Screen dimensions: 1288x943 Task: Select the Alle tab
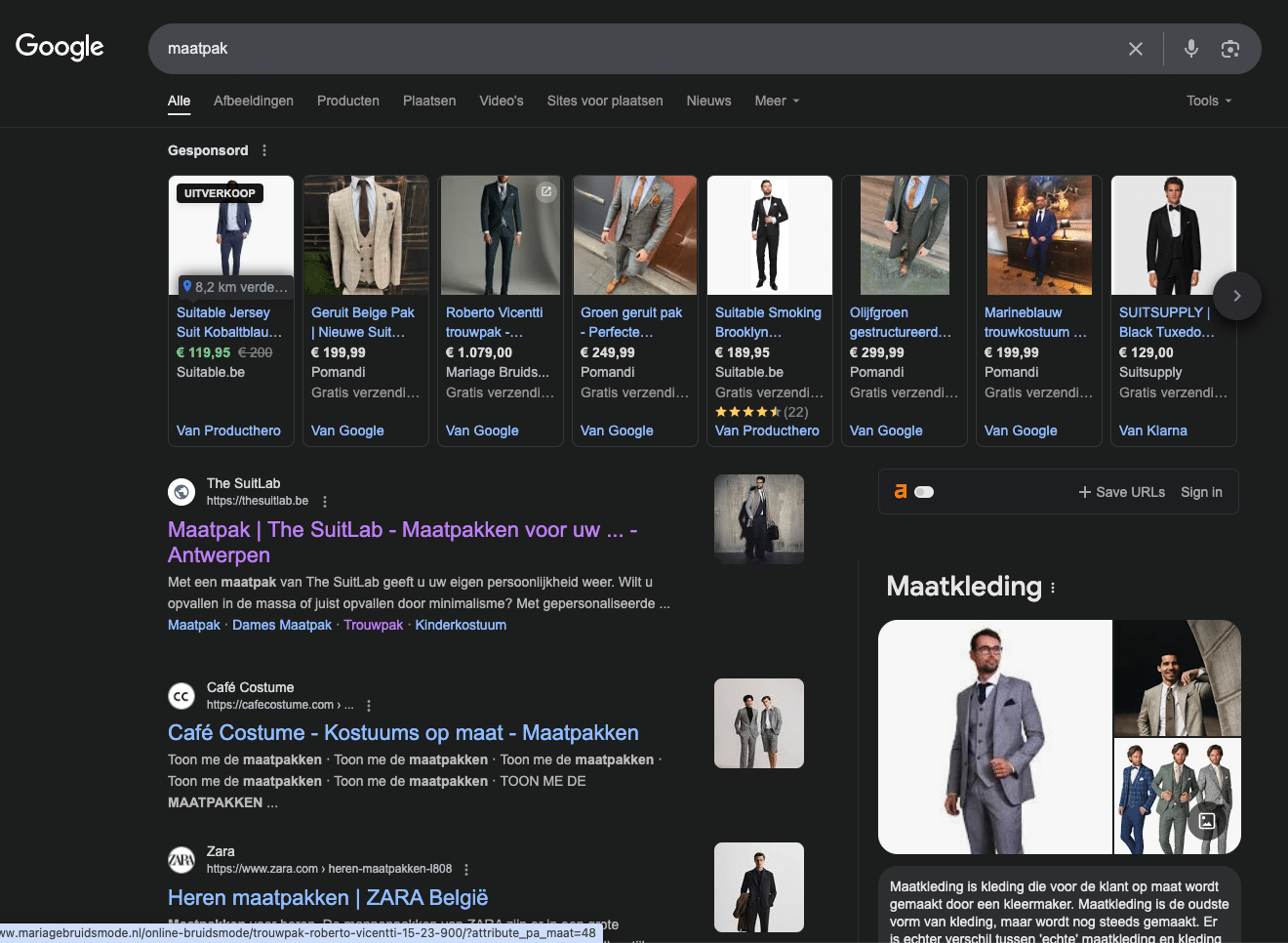coord(179,101)
